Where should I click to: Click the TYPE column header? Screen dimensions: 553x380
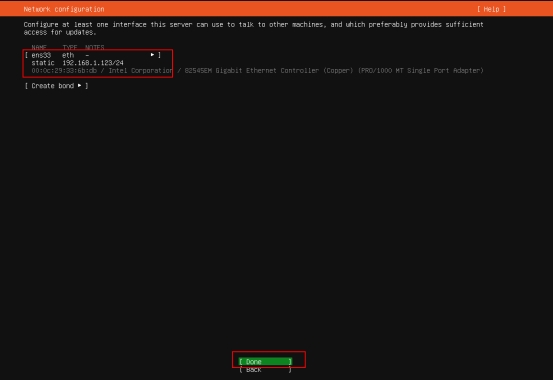point(70,47)
